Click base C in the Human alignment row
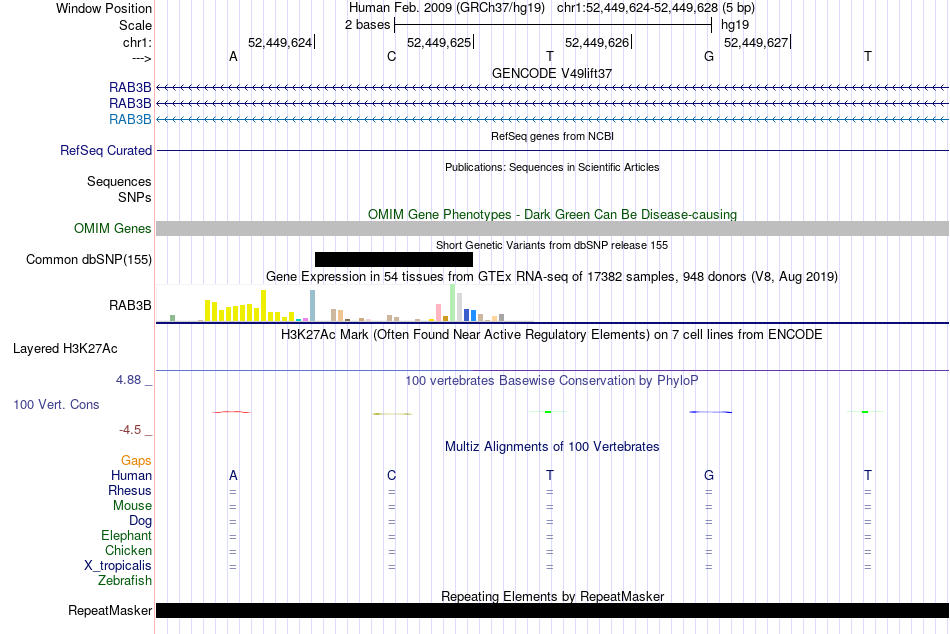Screen dimensions: 950x634 [391, 475]
